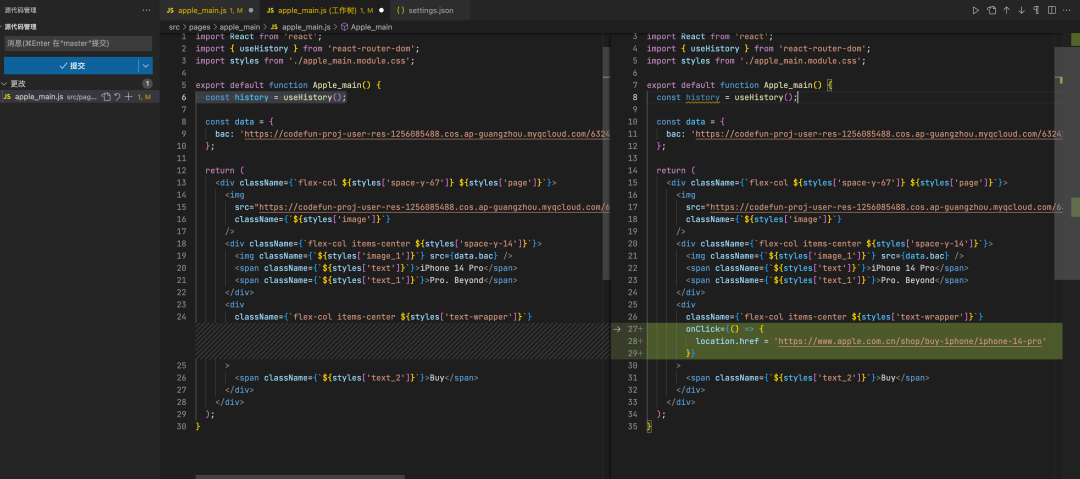Discard changes for apple_main.js
This screenshot has width=1080, height=479.
117,97
